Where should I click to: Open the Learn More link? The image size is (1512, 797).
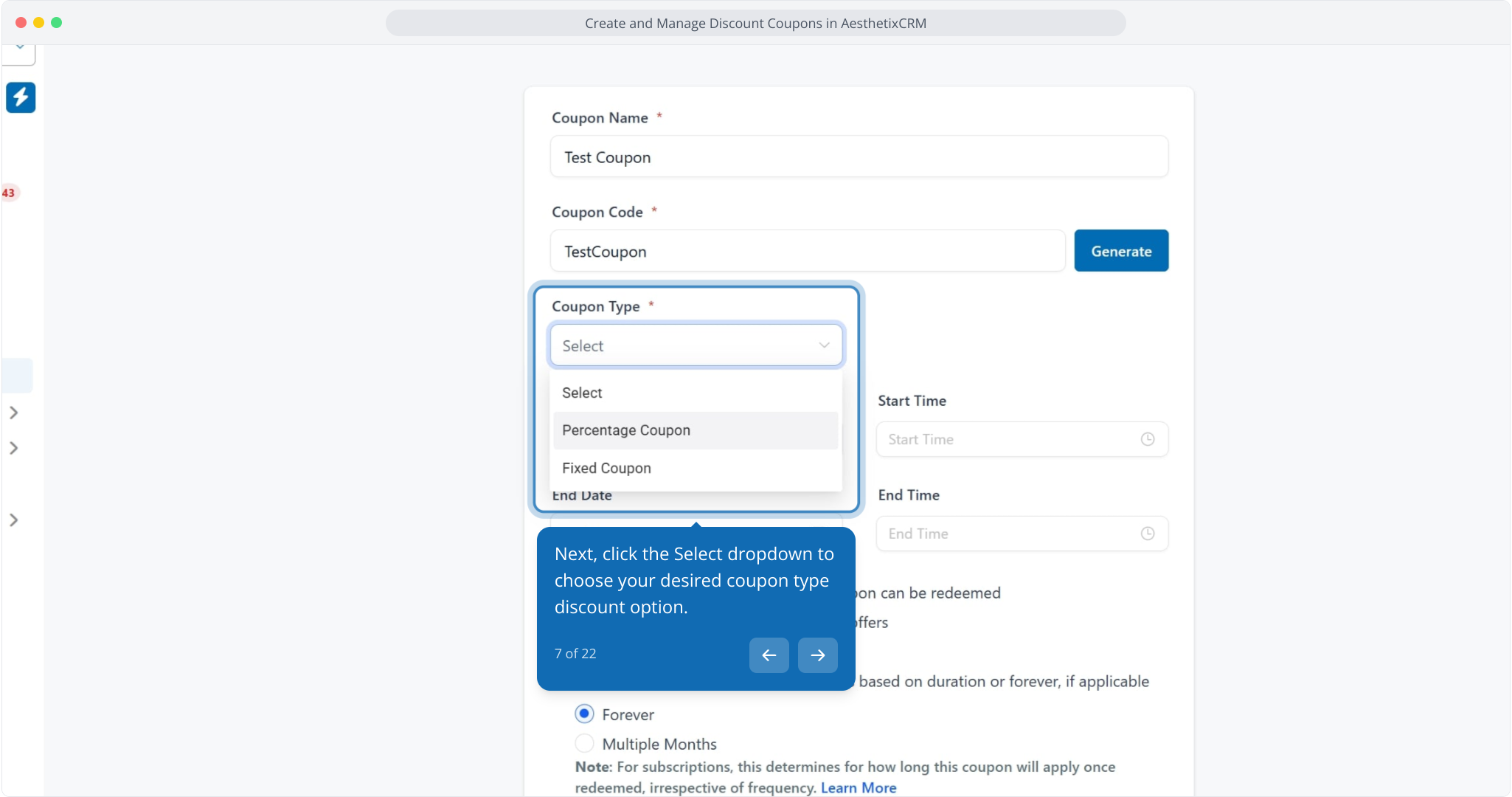coord(858,787)
